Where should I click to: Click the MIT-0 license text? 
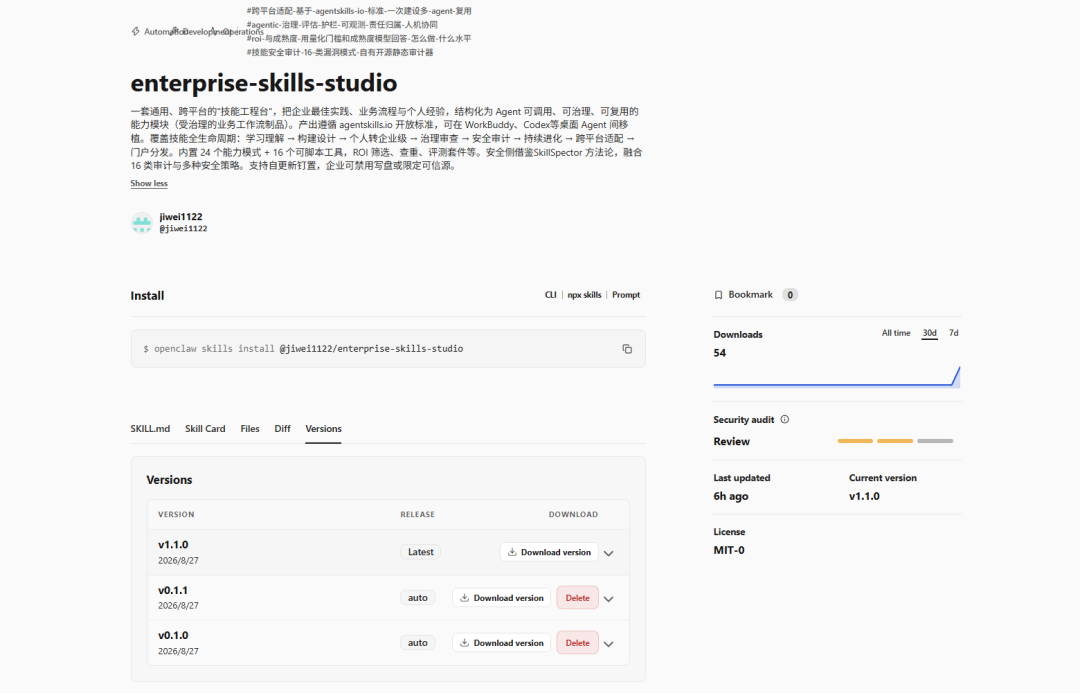coord(729,550)
